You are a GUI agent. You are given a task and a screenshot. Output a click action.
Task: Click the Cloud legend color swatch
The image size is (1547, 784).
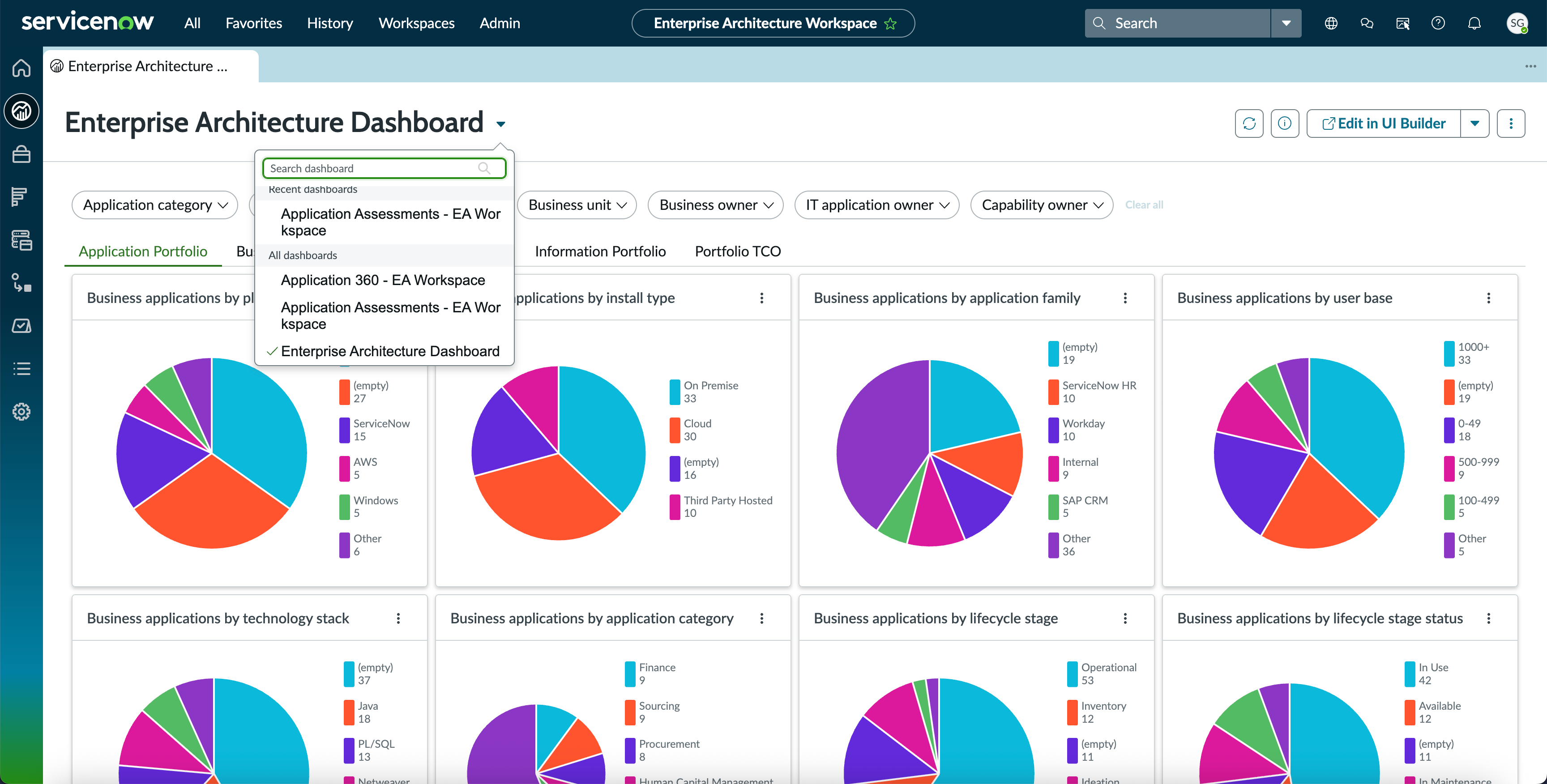675,430
